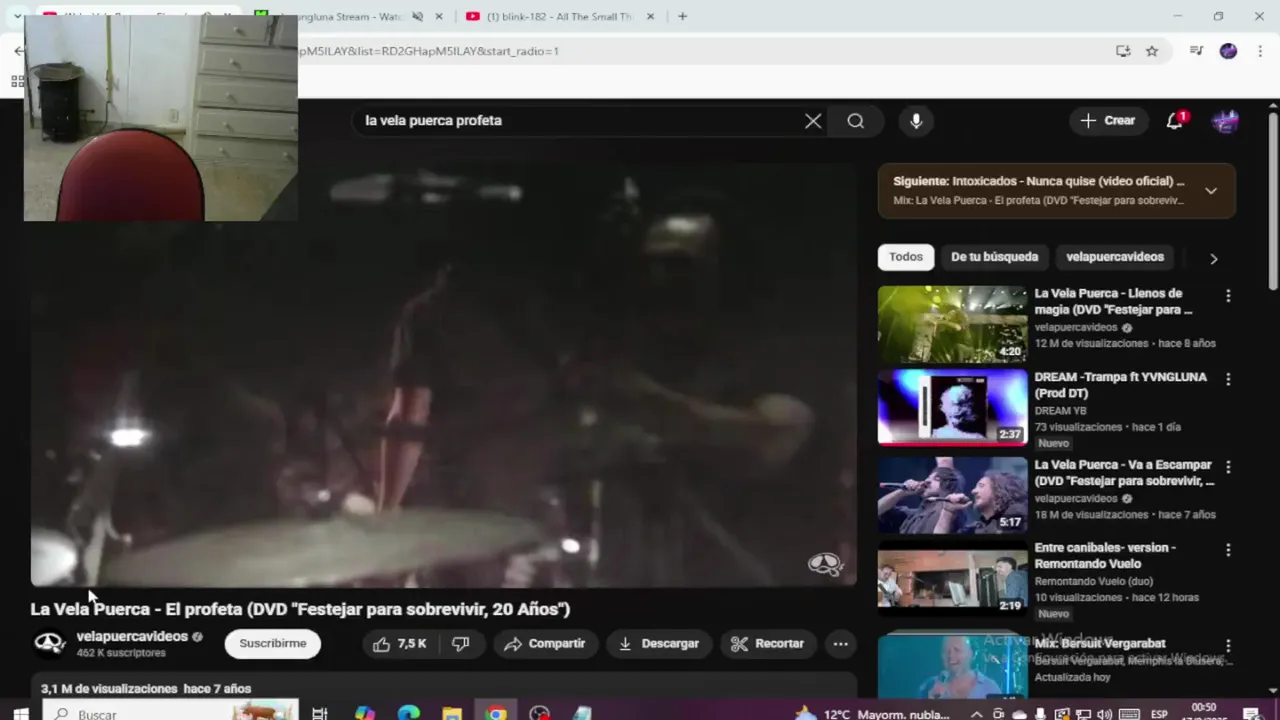The width and height of the screenshot is (1280, 720).
Task: Open Llenos de magia video thumbnail
Action: pyautogui.click(x=952, y=324)
